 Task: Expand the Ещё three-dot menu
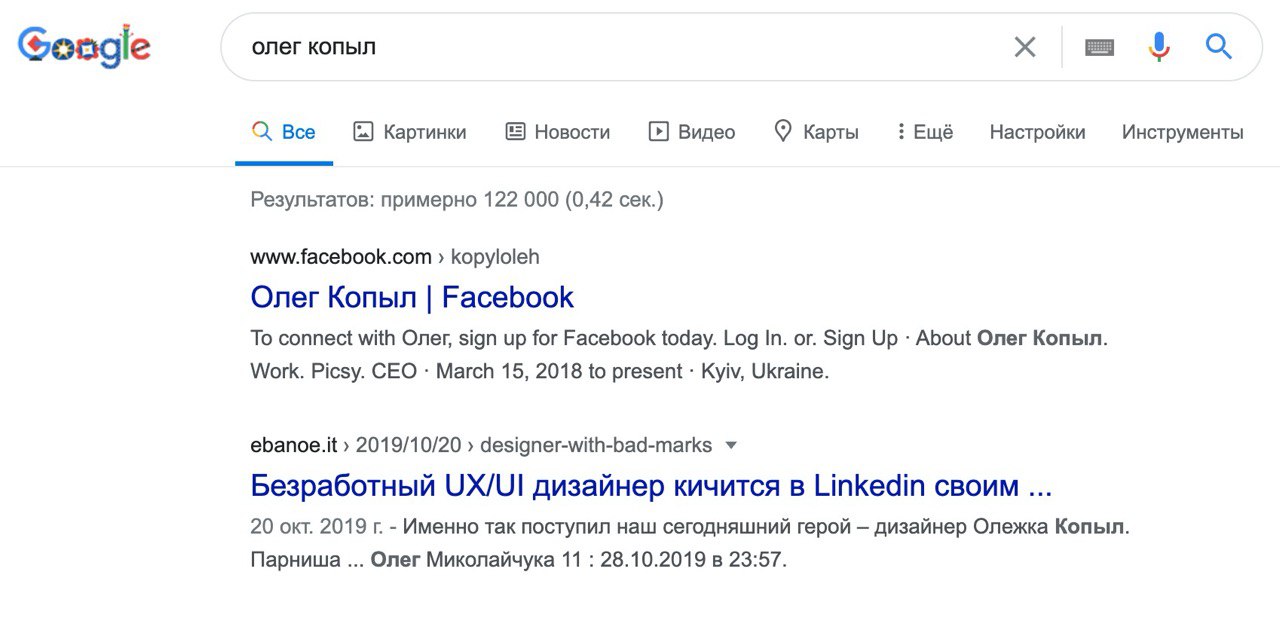(925, 132)
